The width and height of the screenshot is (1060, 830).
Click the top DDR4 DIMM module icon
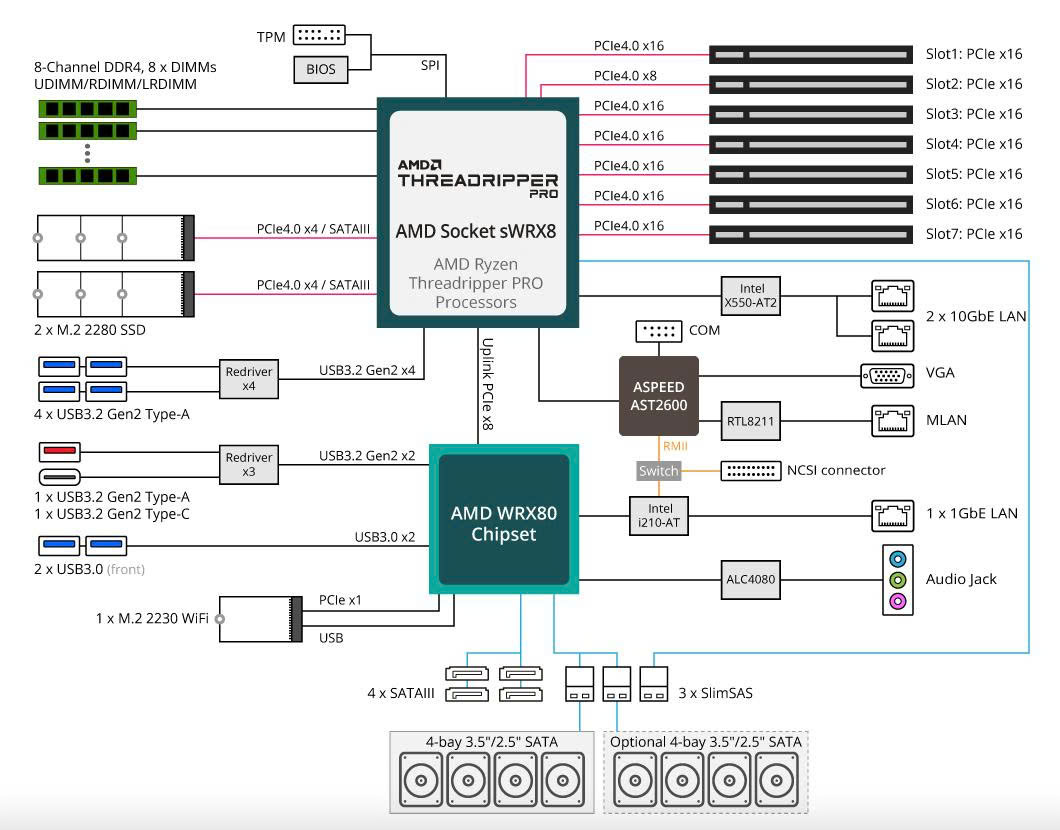click(x=88, y=109)
